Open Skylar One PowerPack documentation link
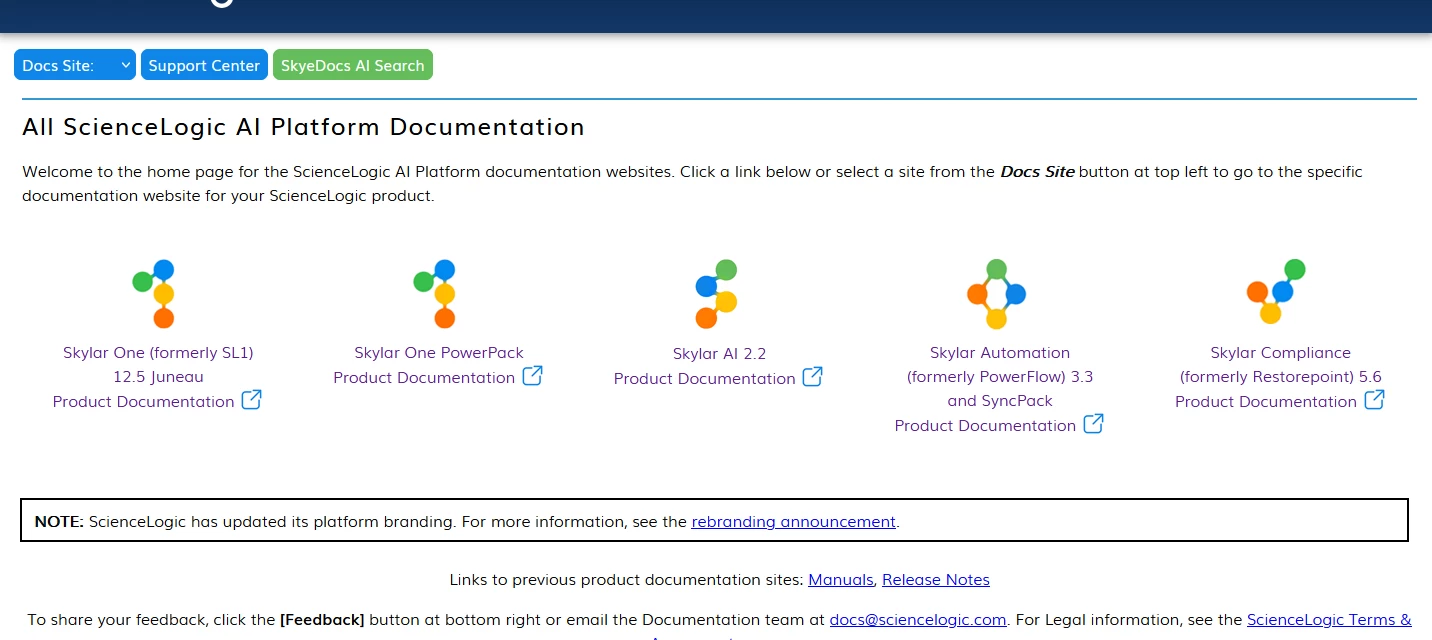Image resolution: width=1432 pixels, height=640 pixels. coord(438,365)
